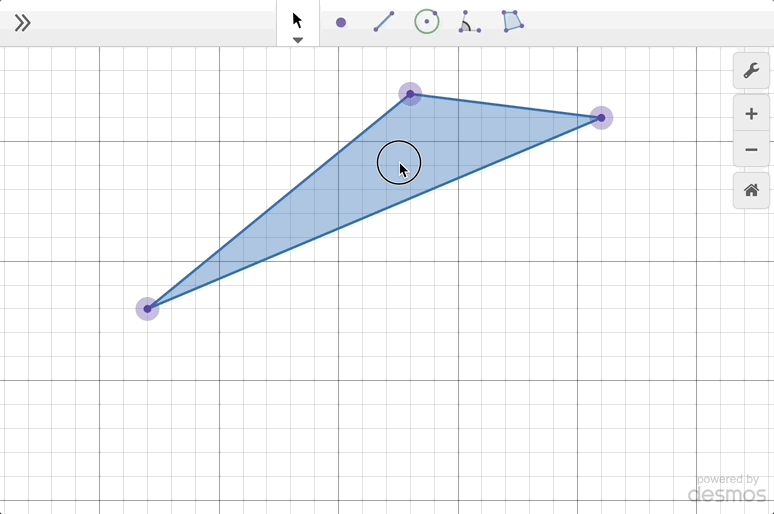Activate the Circle tool
774x514 pixels.
pyautogui.click(x=427, y=22)
